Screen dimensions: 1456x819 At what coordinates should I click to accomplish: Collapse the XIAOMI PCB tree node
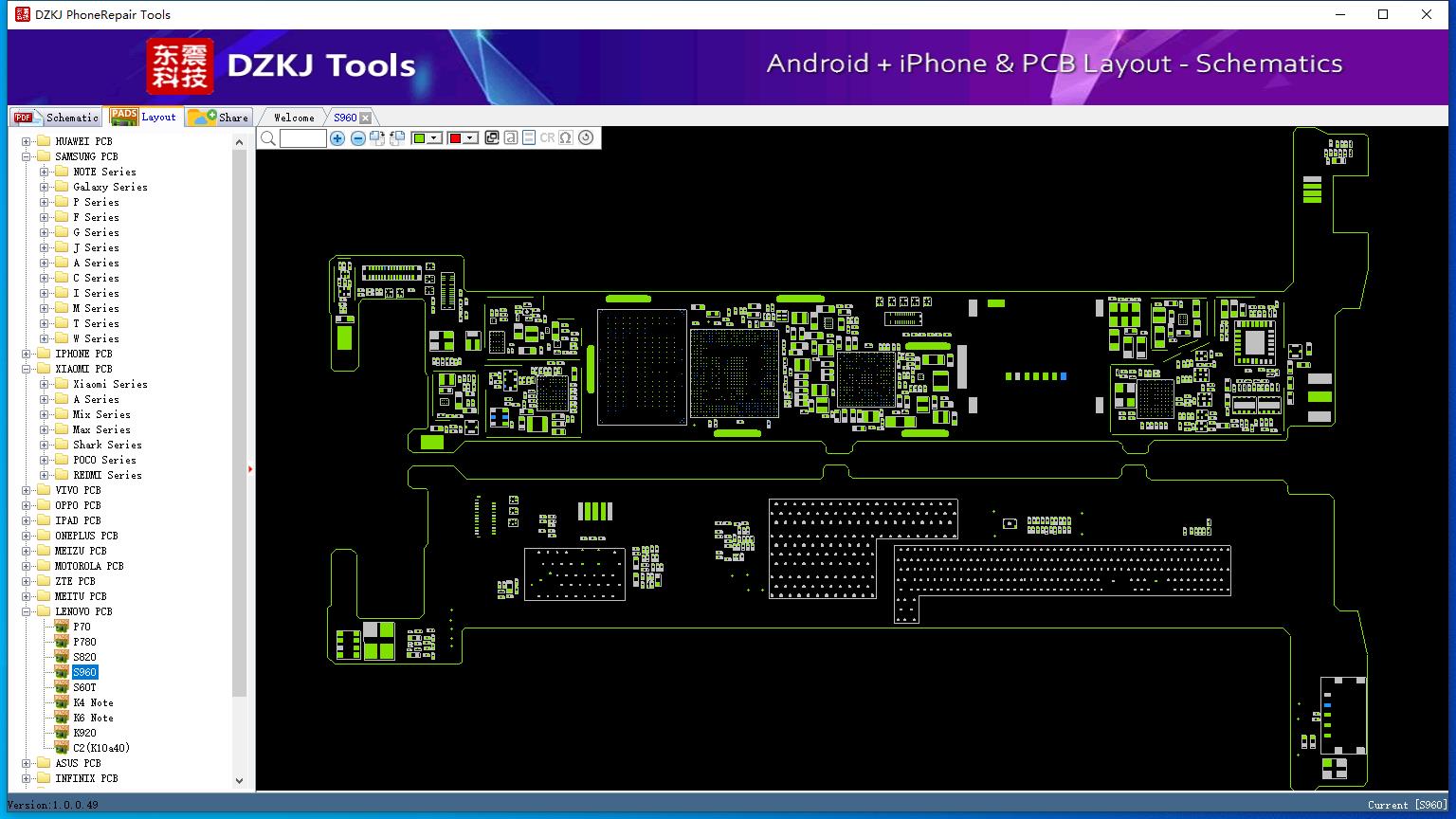(27, 369)
